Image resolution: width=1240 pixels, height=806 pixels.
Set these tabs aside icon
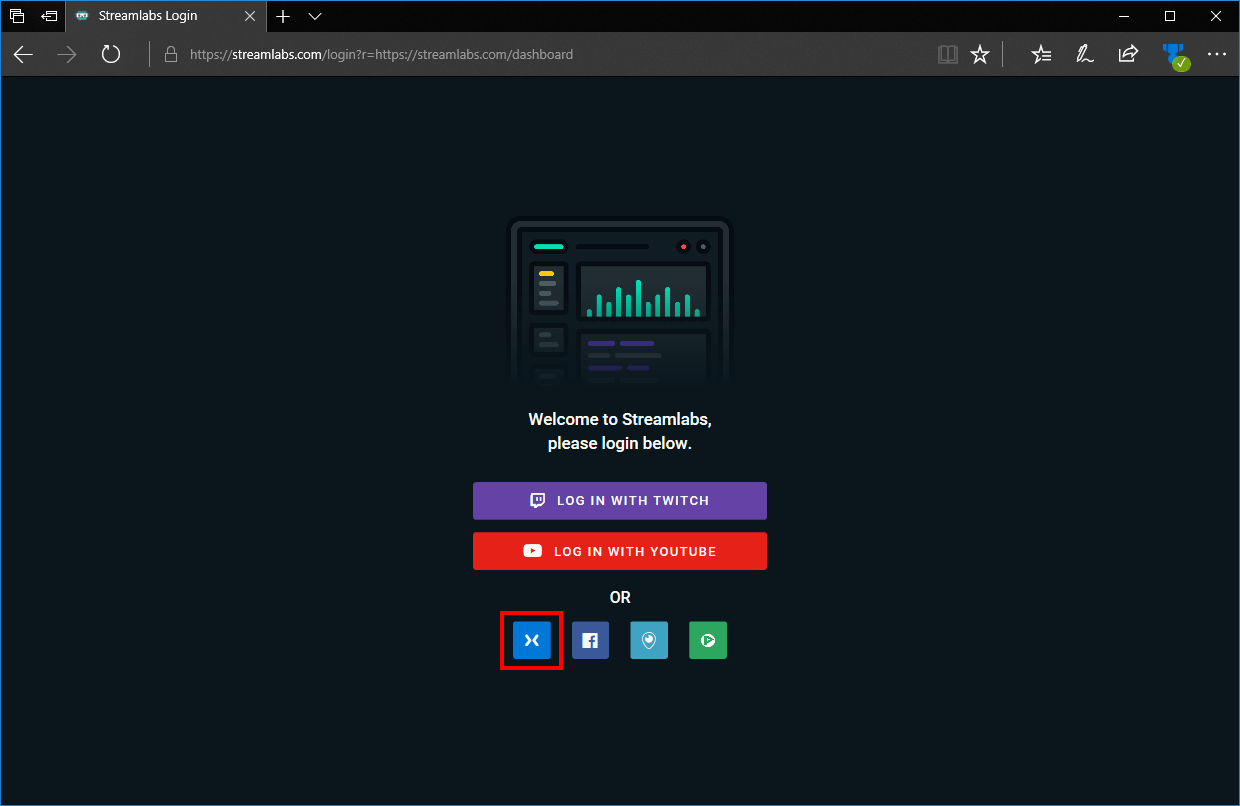coord(49,16)
